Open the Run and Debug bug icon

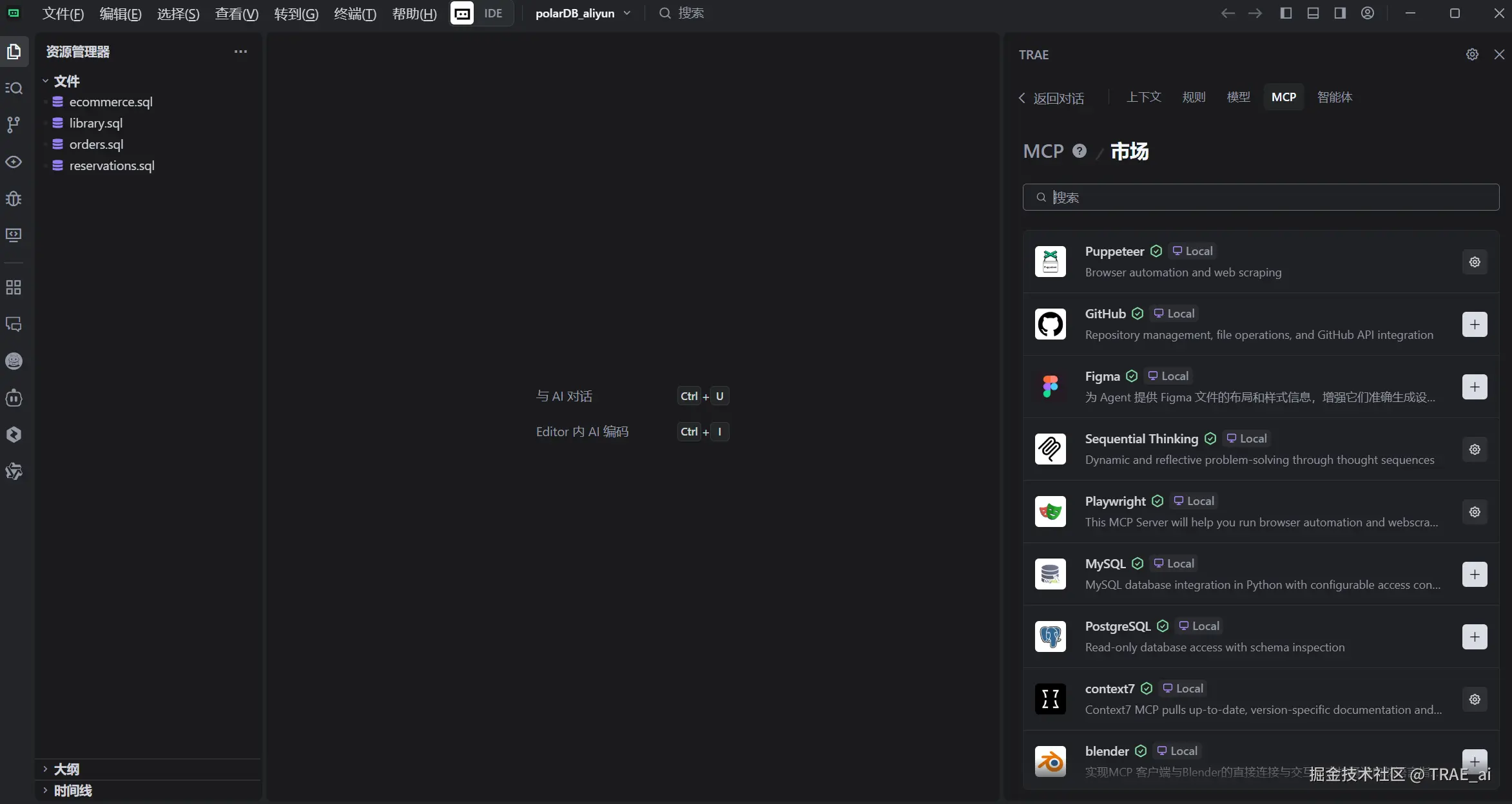(x=14, y=198)
